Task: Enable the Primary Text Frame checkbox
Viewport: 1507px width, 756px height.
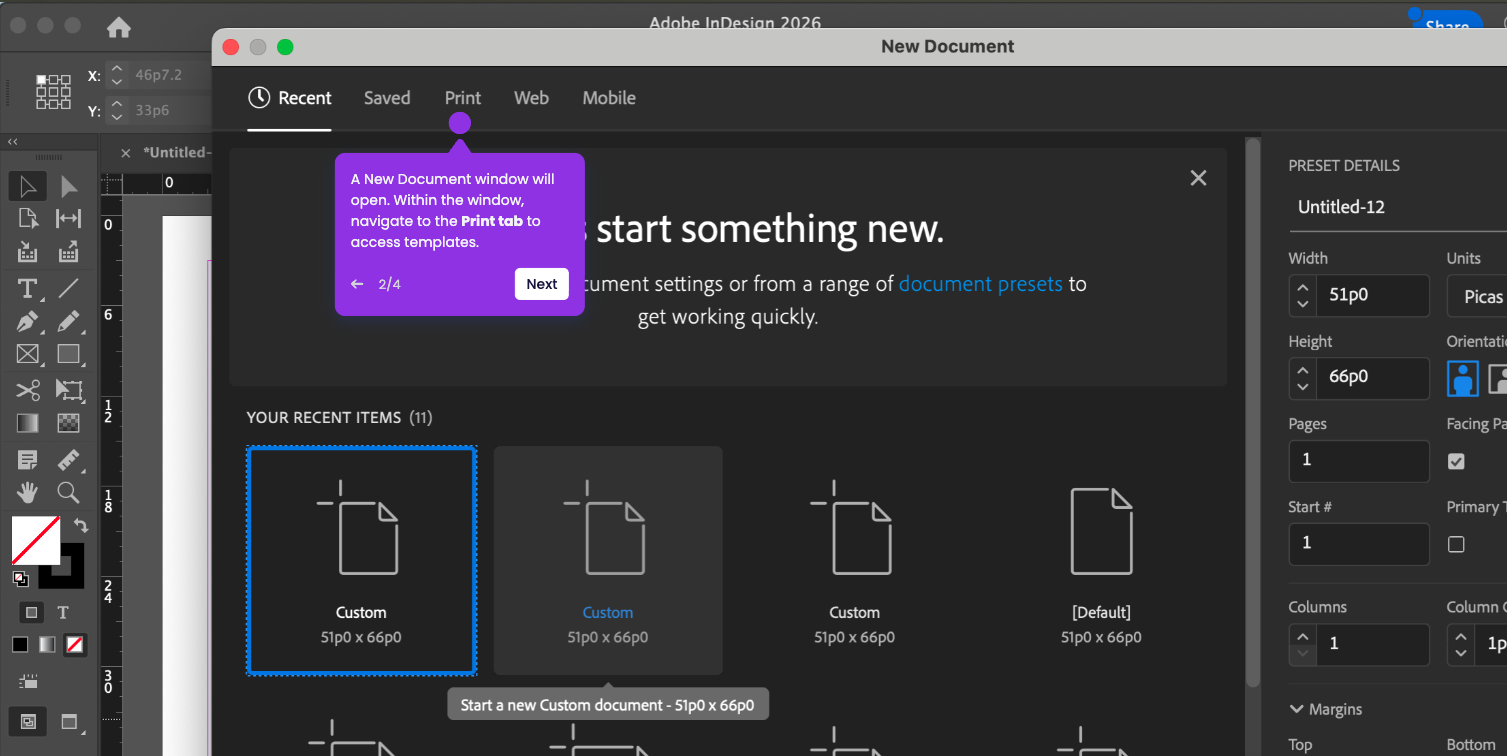Action: pos(1456,544)
